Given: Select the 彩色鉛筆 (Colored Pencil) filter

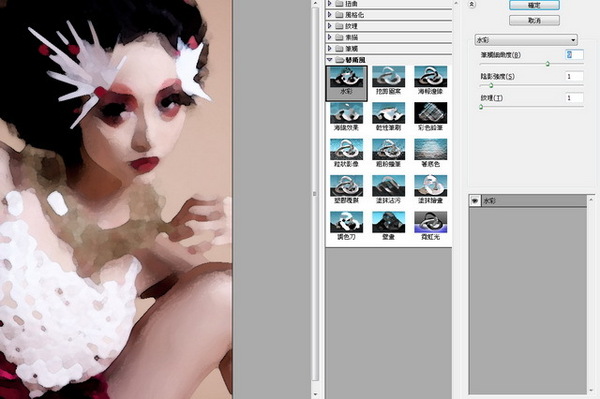Looking at the screenshot, I should [x=430, y=117].
